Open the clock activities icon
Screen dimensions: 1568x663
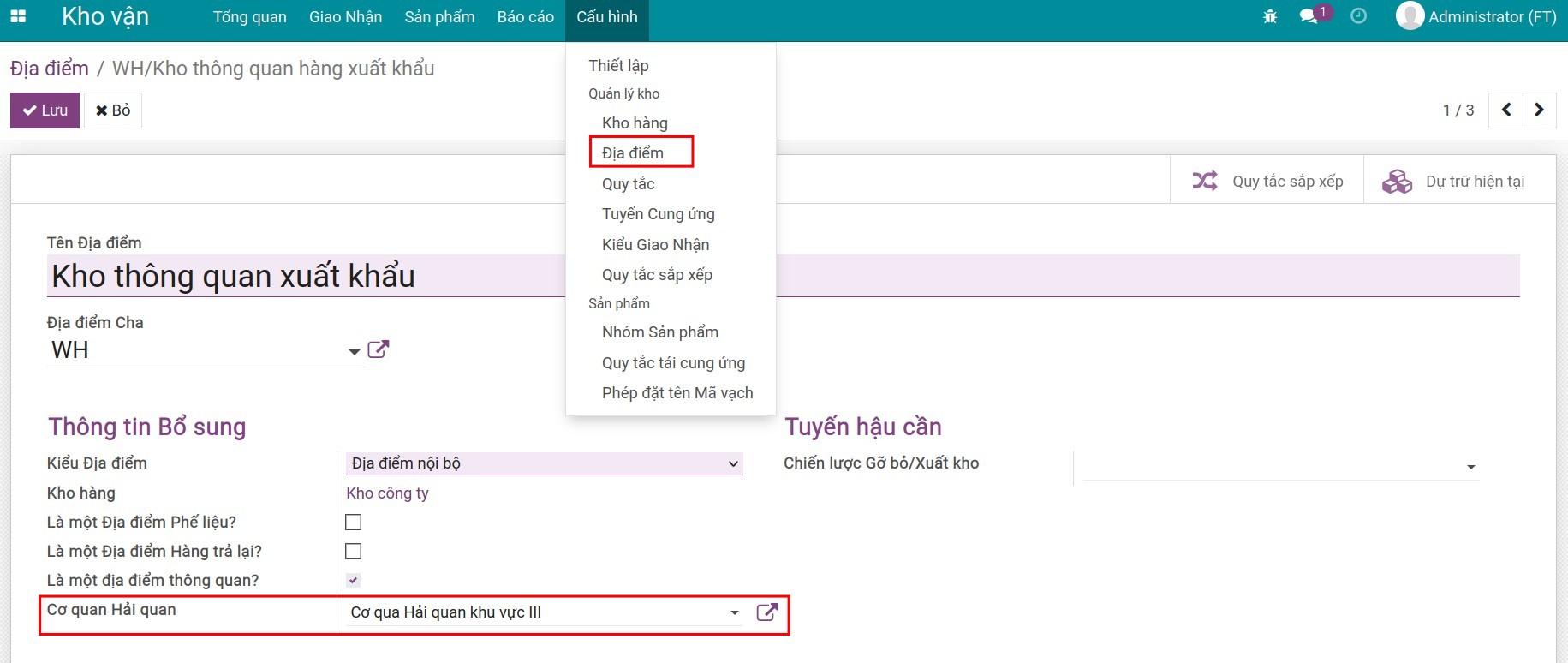click(1358, 16)
